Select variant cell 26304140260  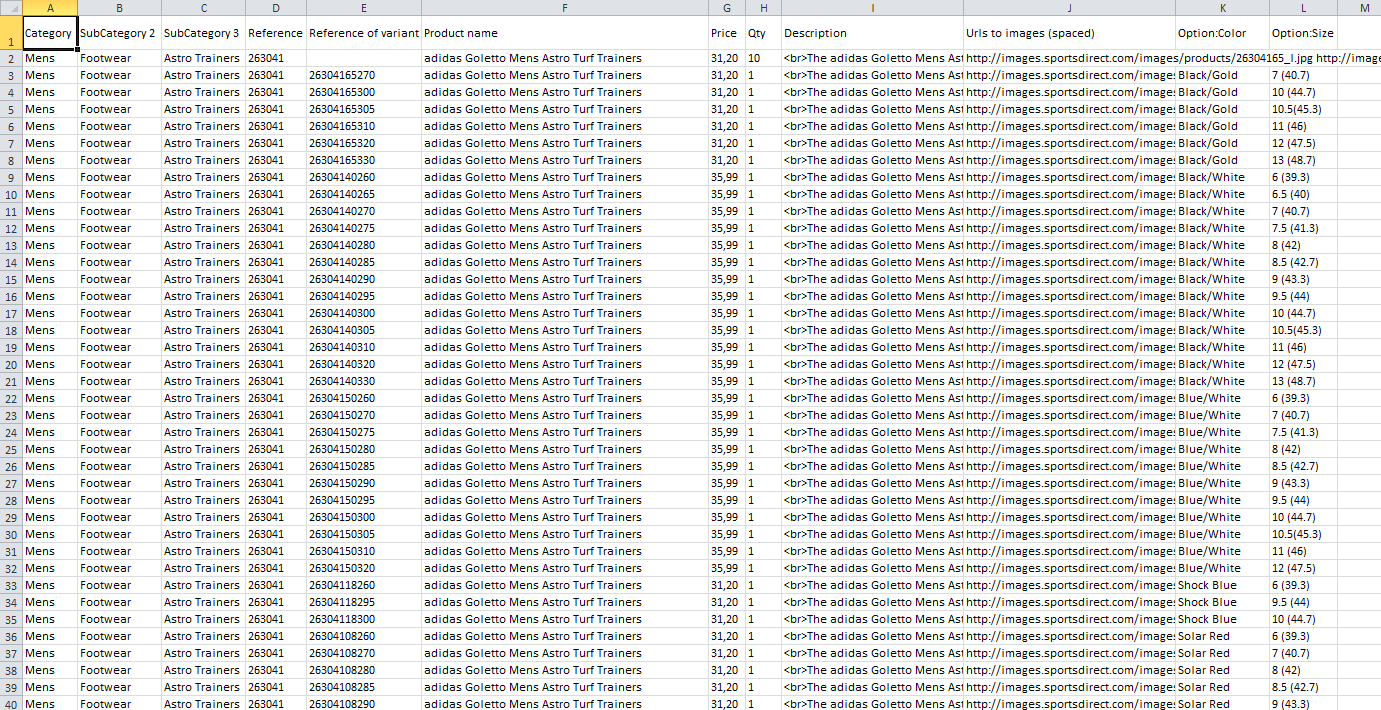(364, 178)
